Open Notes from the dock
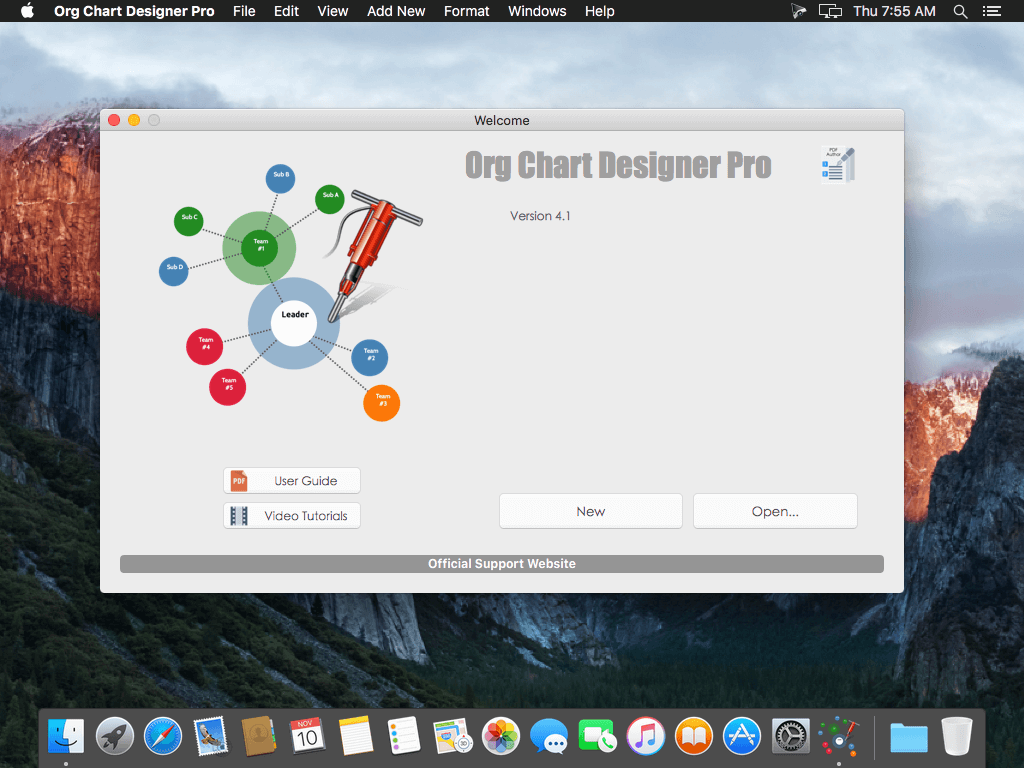The image size is (1024, 768). 355,735
